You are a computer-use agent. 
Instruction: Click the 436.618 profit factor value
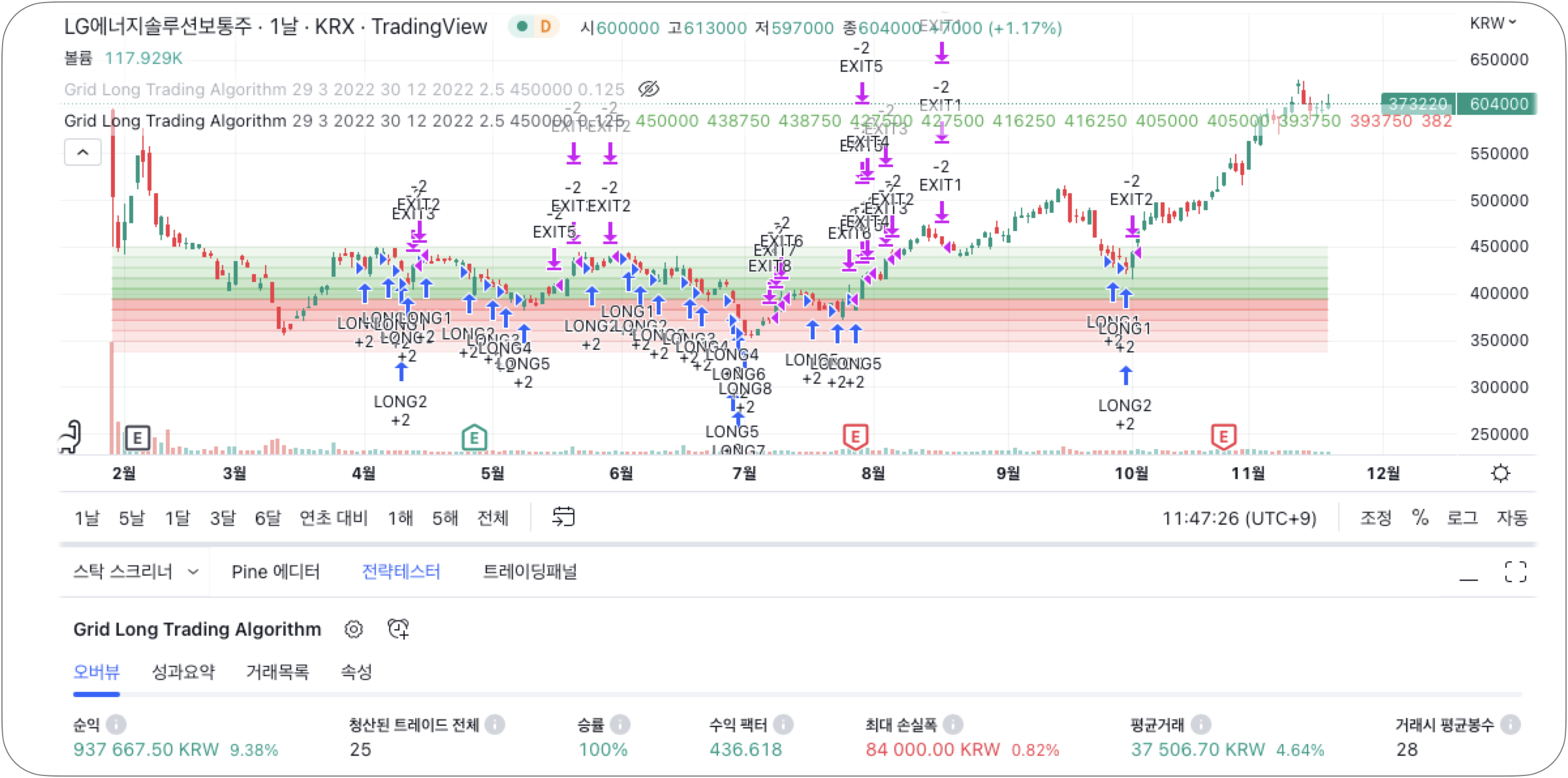pyautogui.click(x=745, y=749)
